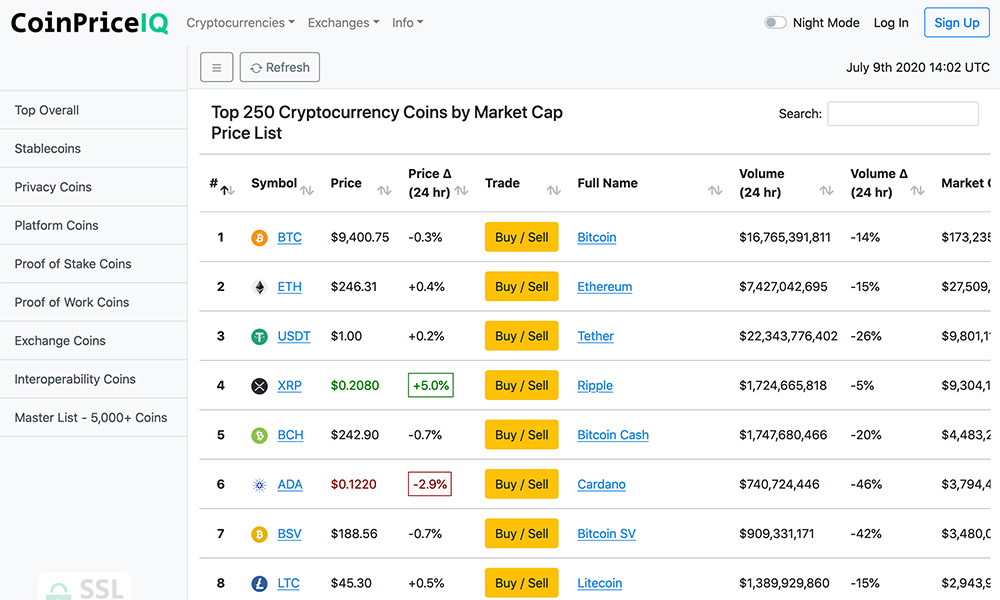This screenshot has width=1000, height=600.
Task: Sort table by Price column arrows
Action: (384, 190)
